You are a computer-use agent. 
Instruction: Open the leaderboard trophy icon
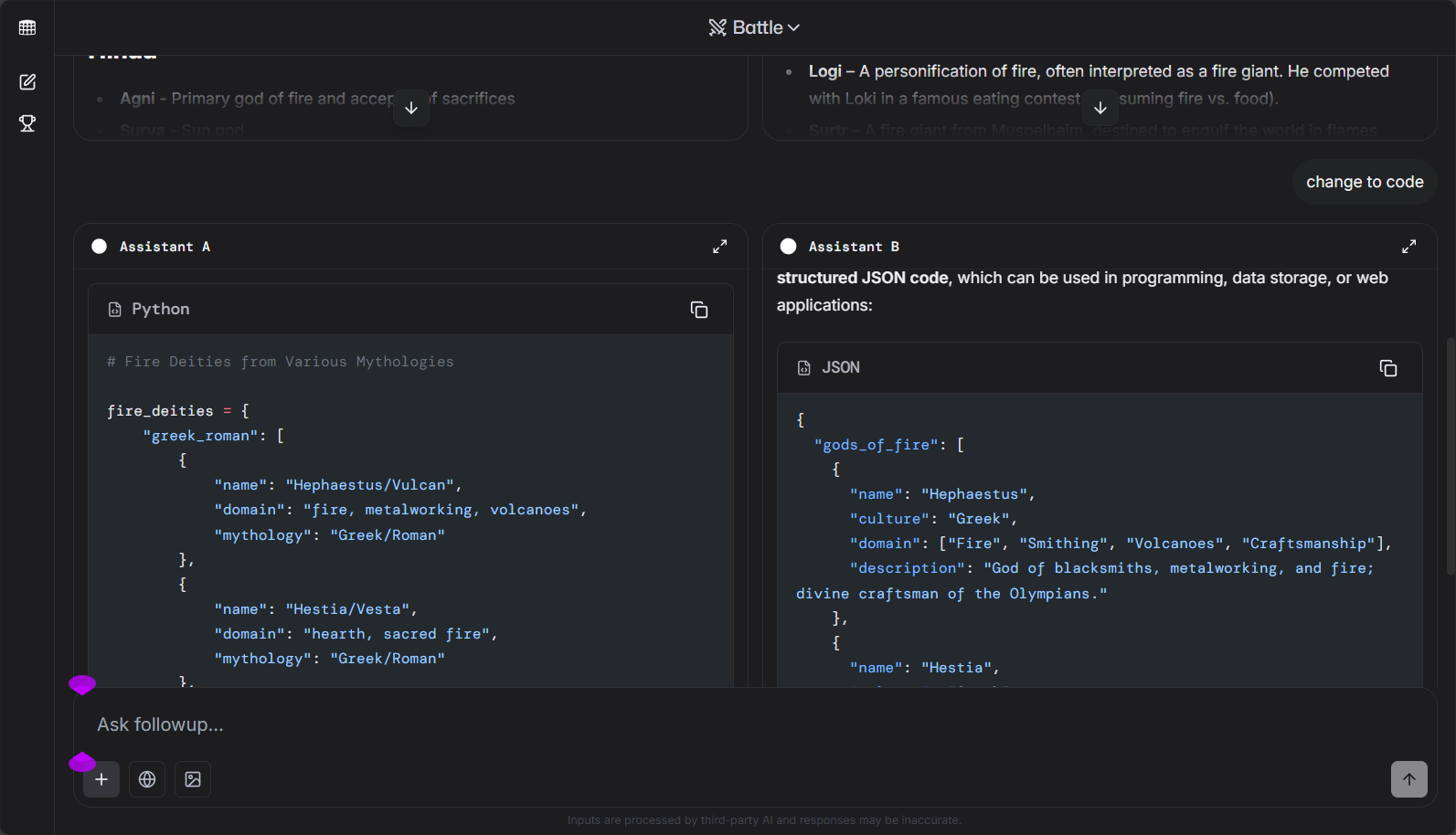pyautogui.click(x=27, y=123)
